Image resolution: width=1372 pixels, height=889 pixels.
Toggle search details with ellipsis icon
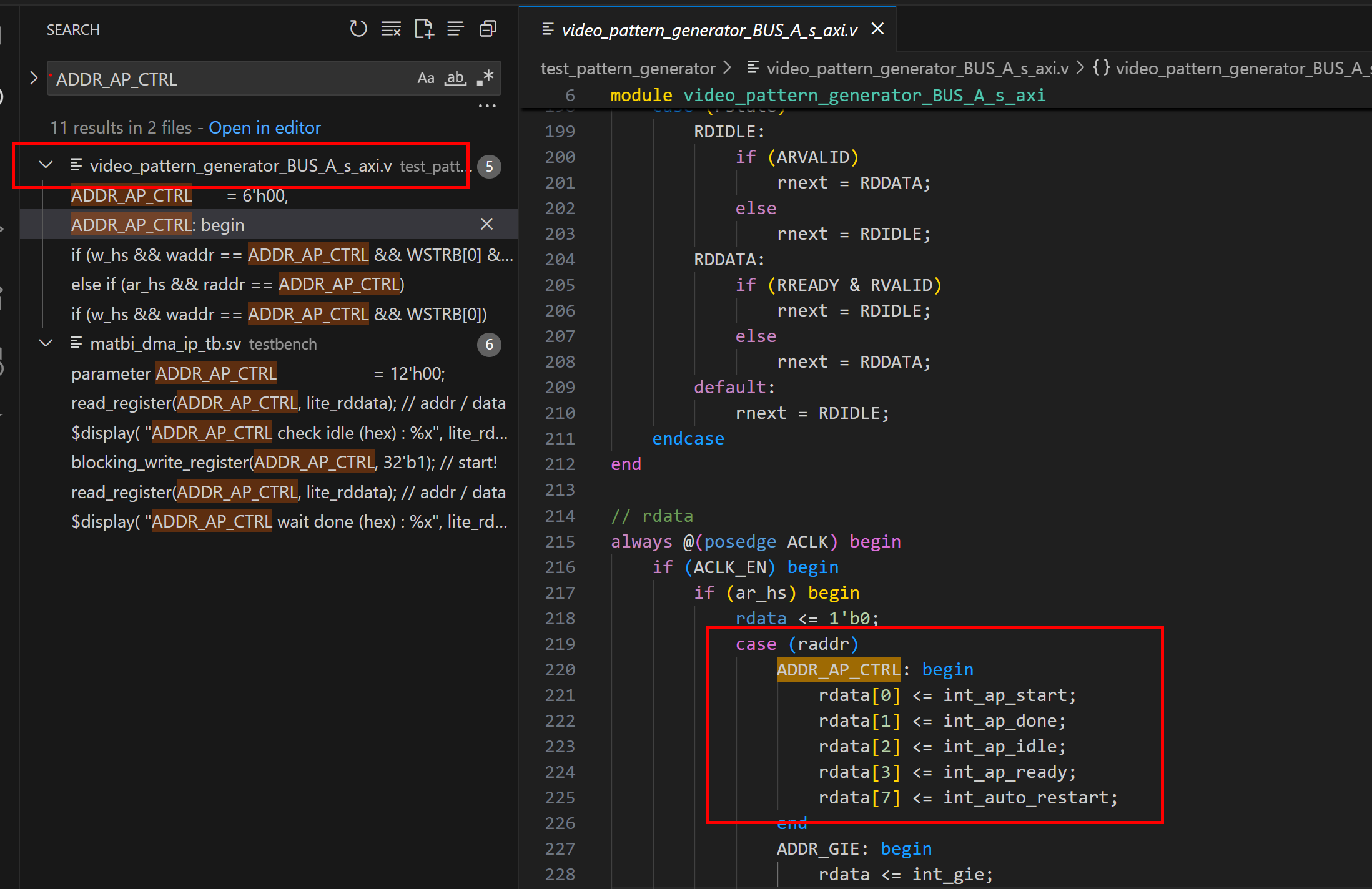point(487,106)
